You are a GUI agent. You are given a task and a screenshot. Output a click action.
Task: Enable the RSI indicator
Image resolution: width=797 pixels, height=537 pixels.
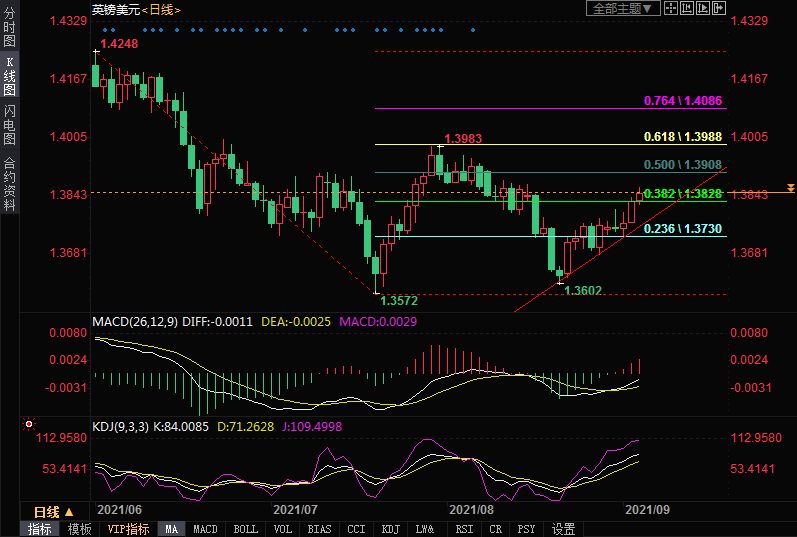(x=464, y=529)
